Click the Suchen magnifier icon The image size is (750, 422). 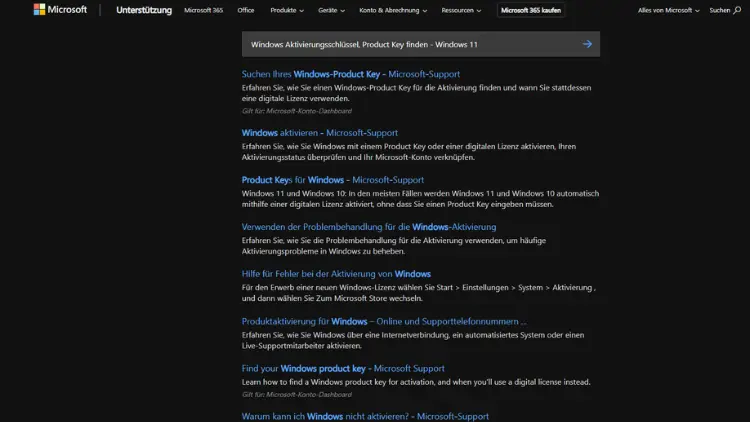pos(735,10)
